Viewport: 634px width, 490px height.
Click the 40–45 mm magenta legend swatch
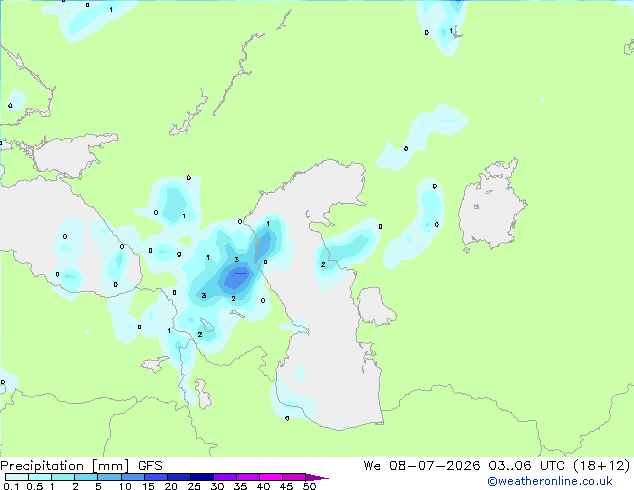coord(270,477)
